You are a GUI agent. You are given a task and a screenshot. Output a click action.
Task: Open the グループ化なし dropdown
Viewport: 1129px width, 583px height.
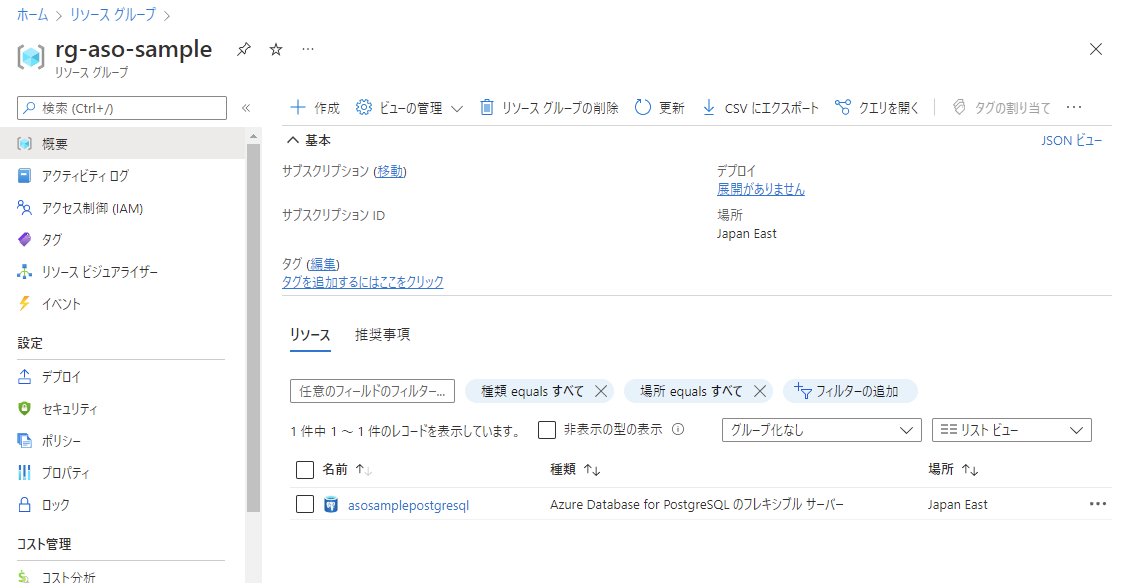click(822, 430)
